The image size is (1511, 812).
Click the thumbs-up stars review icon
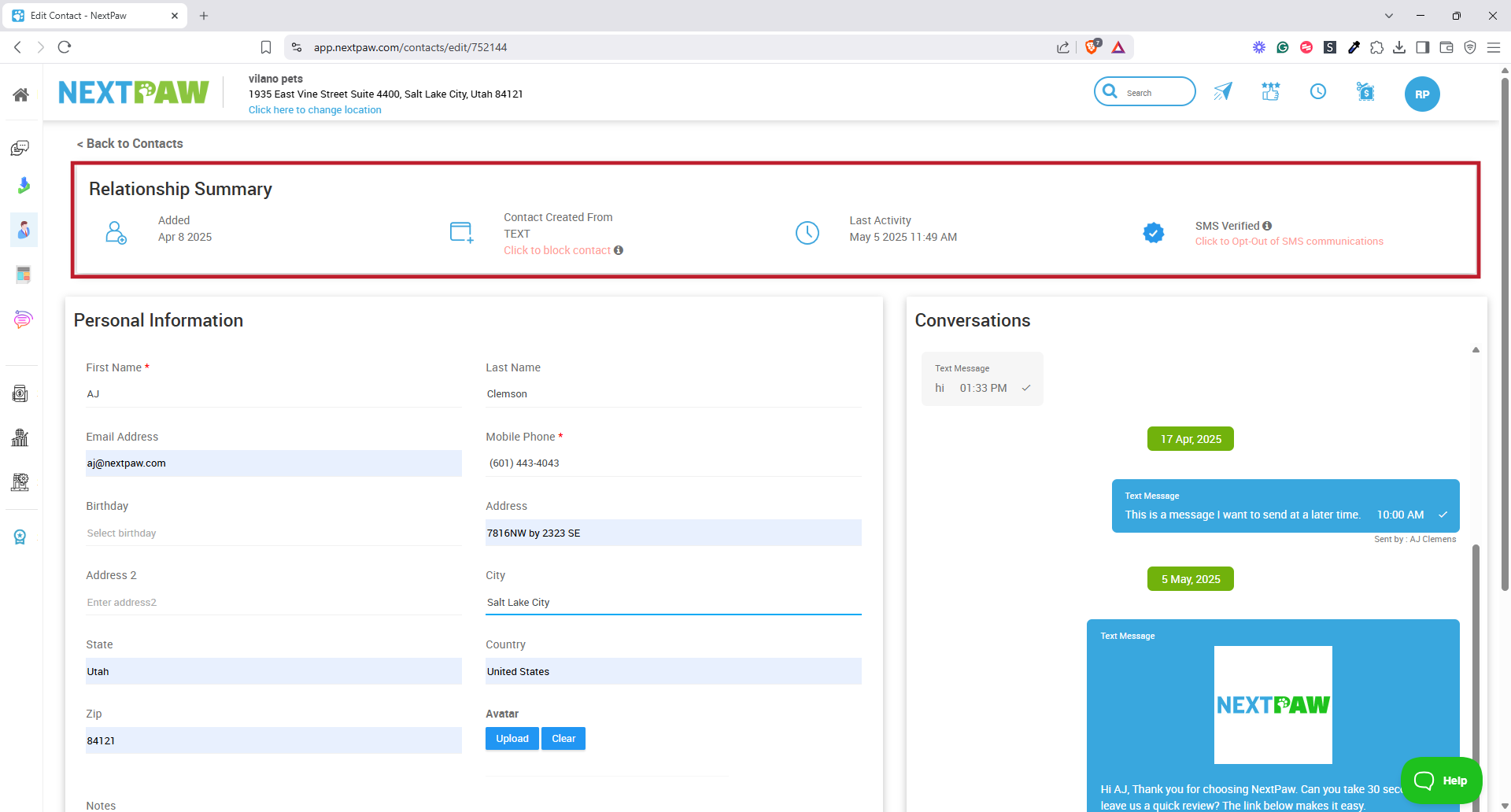[1271, 91]
